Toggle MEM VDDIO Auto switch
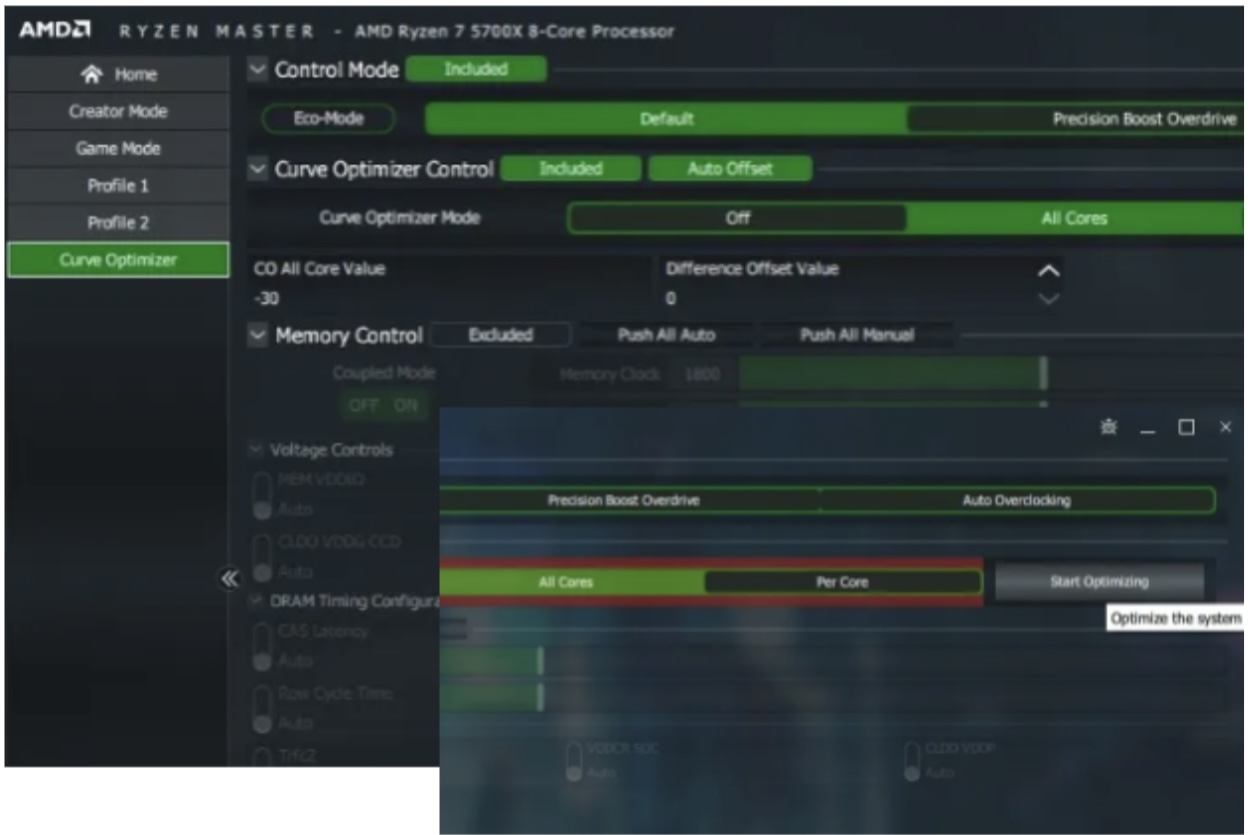This screenshot has width=1256, height=835. click(263, 496)
